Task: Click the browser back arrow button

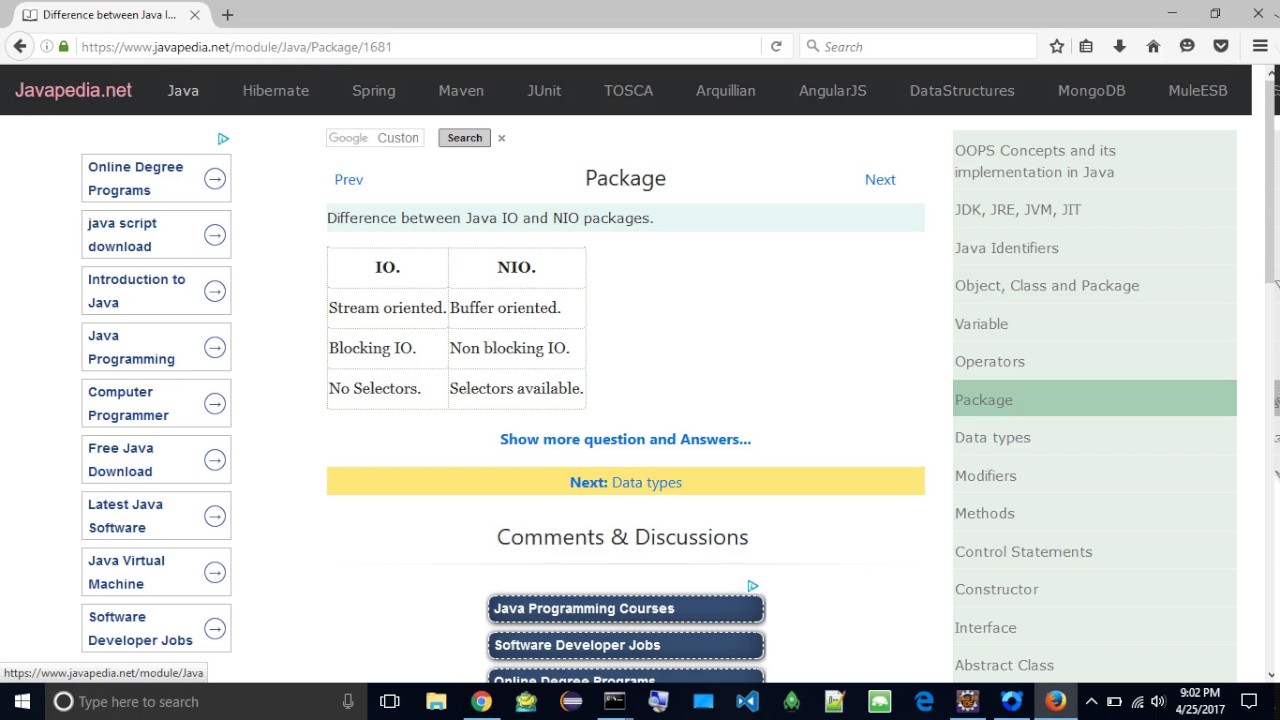Action: point(20,46)
